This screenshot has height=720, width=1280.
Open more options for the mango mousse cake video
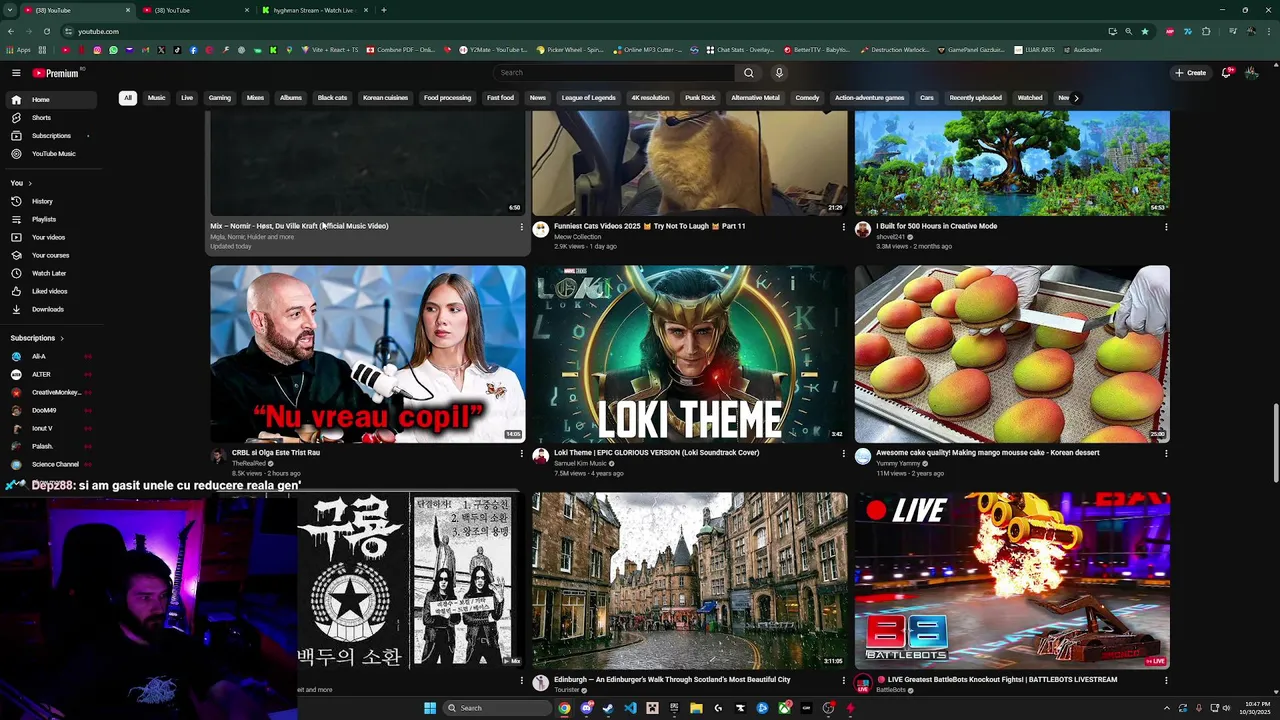click(1166, 453)
